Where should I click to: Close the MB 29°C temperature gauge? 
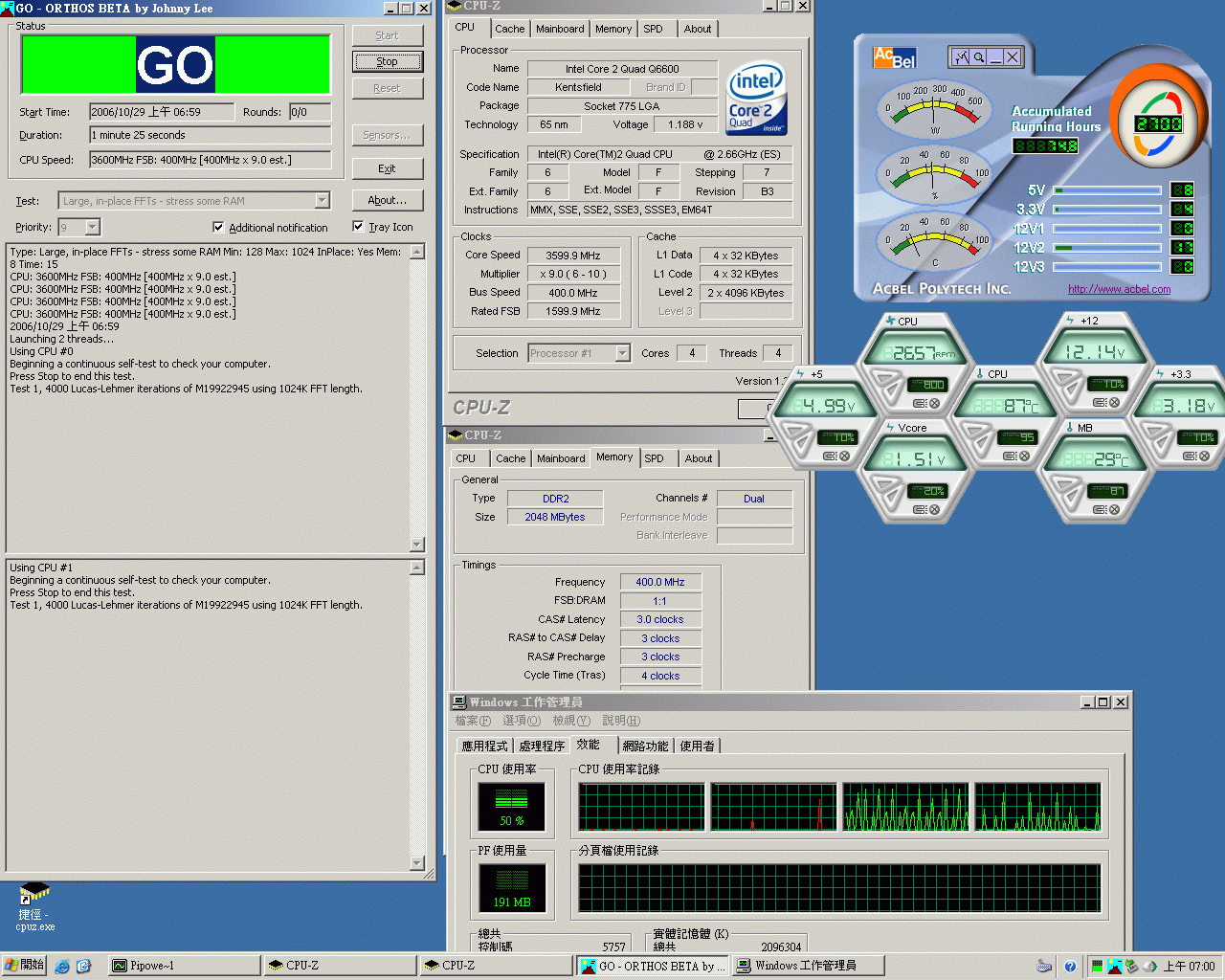pos(1114,510)
